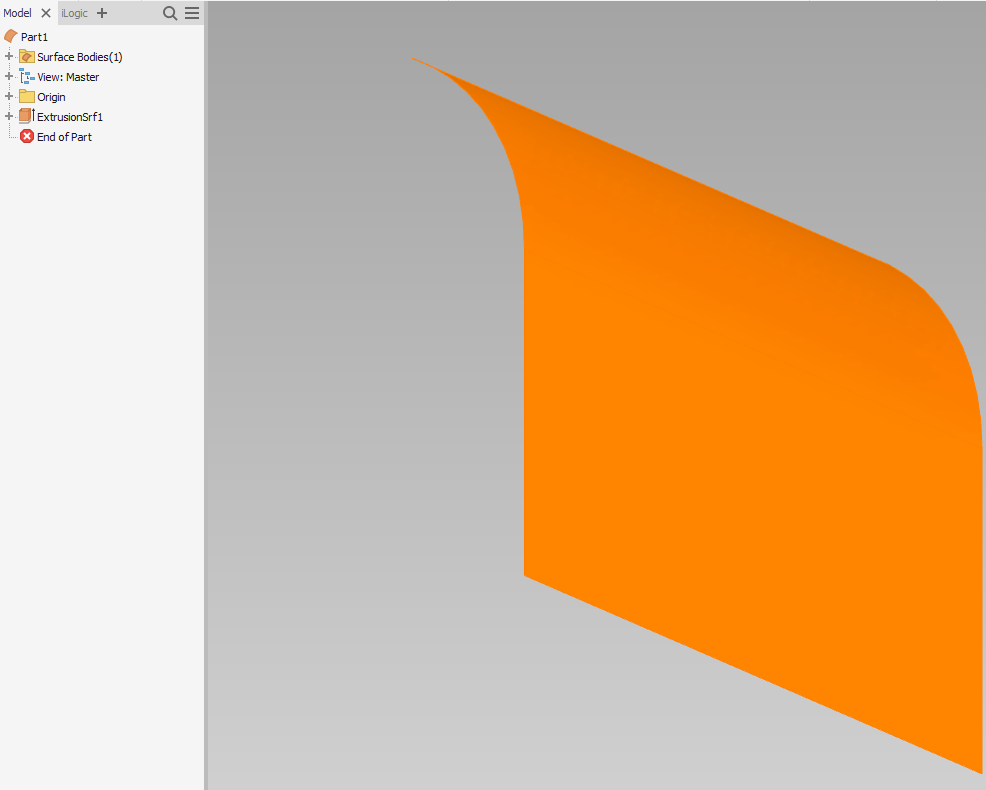Select the ExtrusionSrf1 label in browser
Screen dimensions: 986x790
point(70,117)
